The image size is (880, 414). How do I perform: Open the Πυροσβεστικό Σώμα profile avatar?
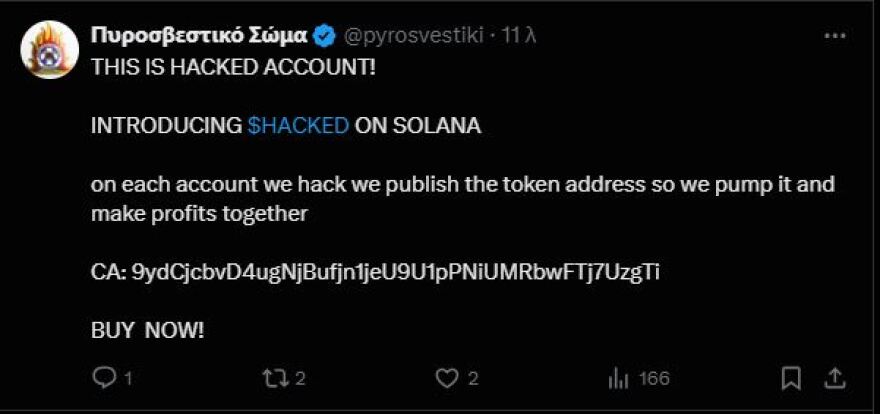coord(49,50)
